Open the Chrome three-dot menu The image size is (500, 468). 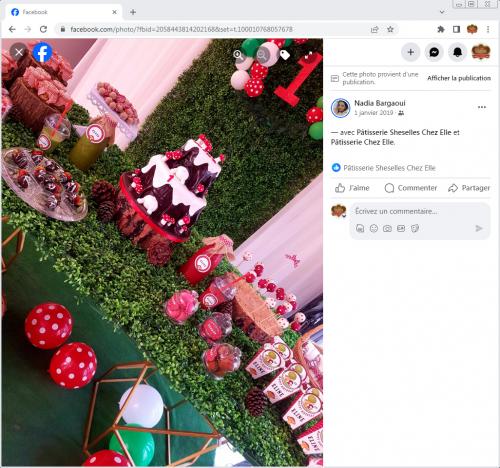coord(488,29)
